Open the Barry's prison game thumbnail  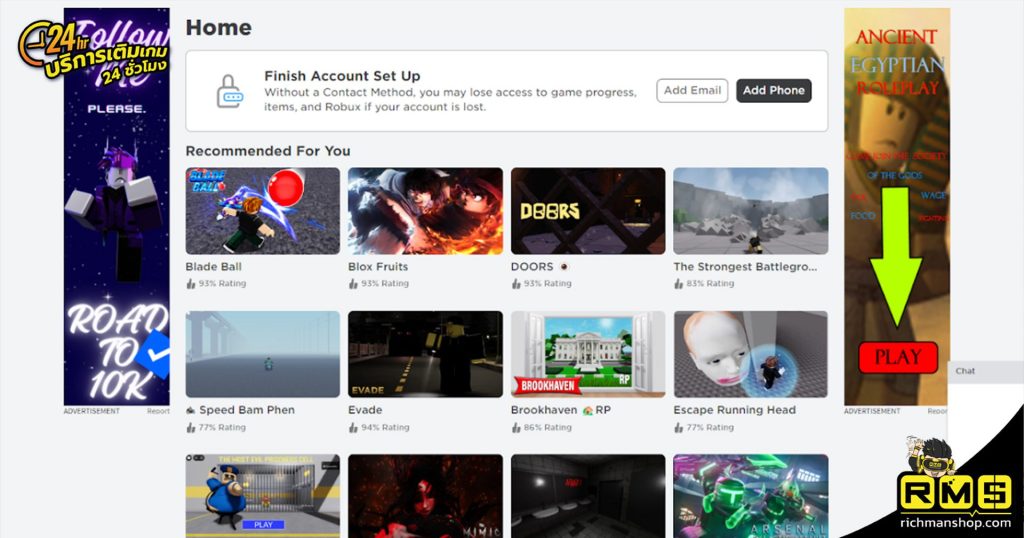pos(262,496)
